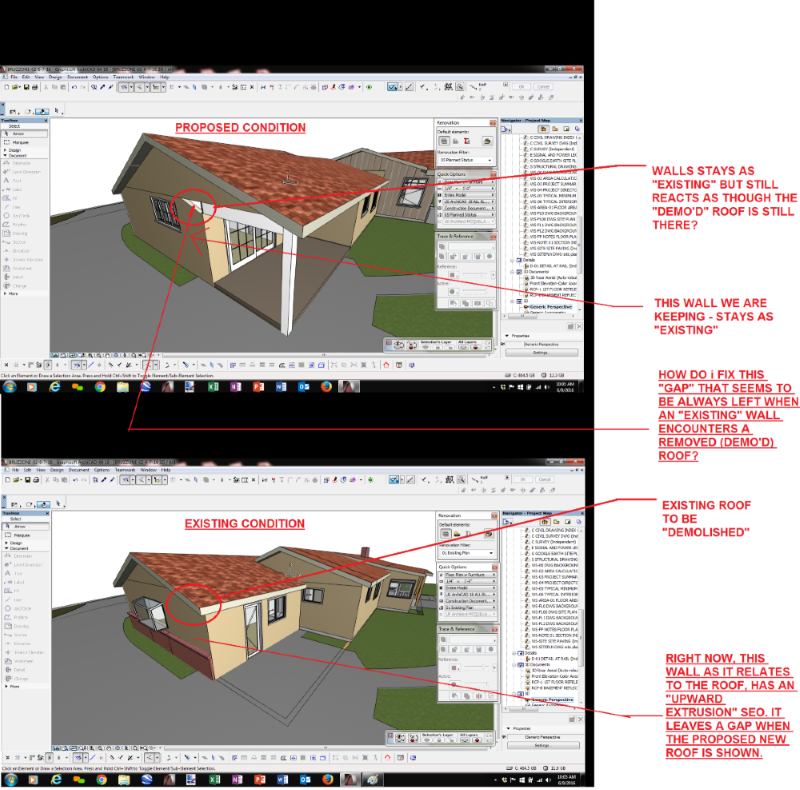Toggle Trace on/off in top Trace & Reference panel
Screen dimensions: 800x790
click(x=442, y=246)
